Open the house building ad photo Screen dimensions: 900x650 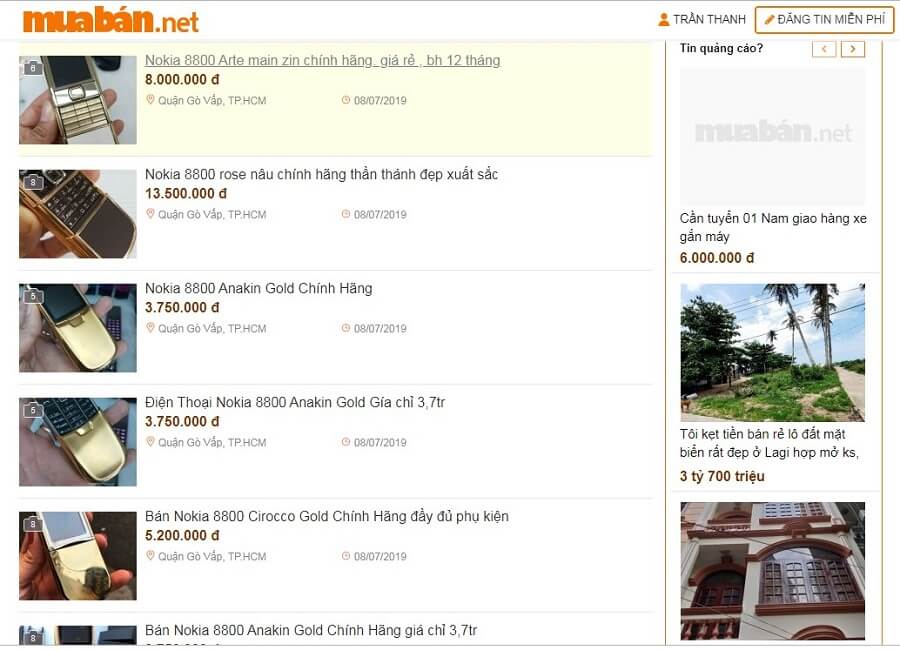pos(772,571)
